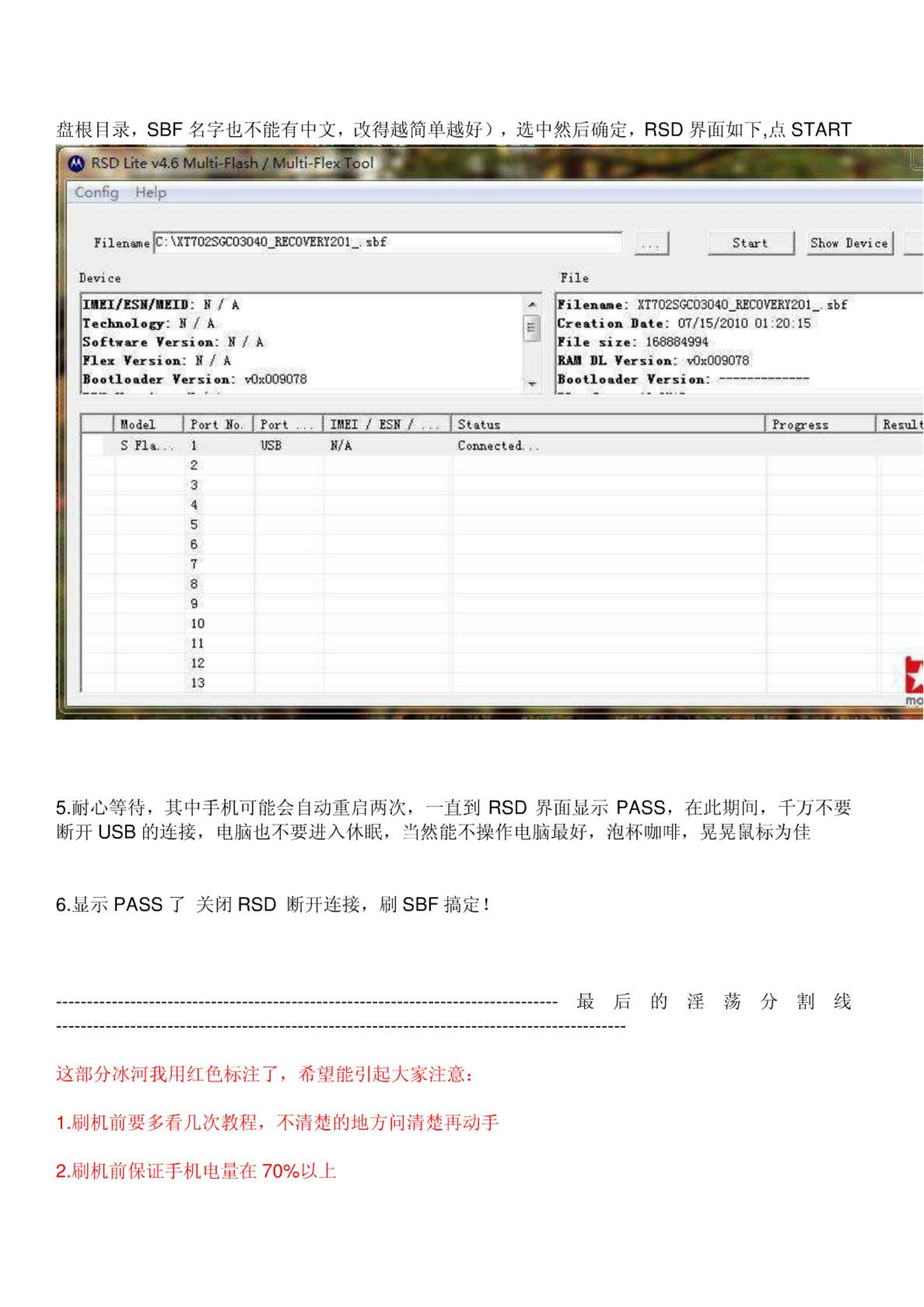Viewport: 924px width, 1307px height.
Task: Select port row number 11
Action: pyautogui.click(x=197, y=644)
